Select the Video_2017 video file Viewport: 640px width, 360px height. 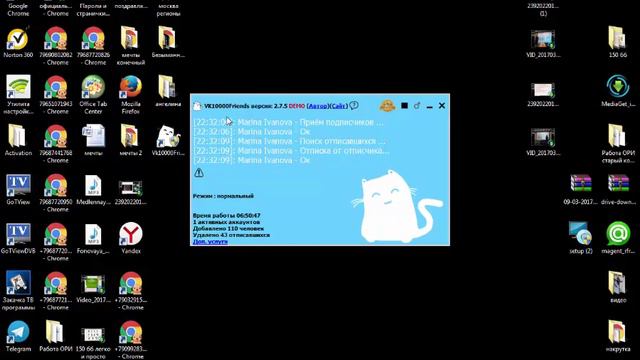point(93,288)
